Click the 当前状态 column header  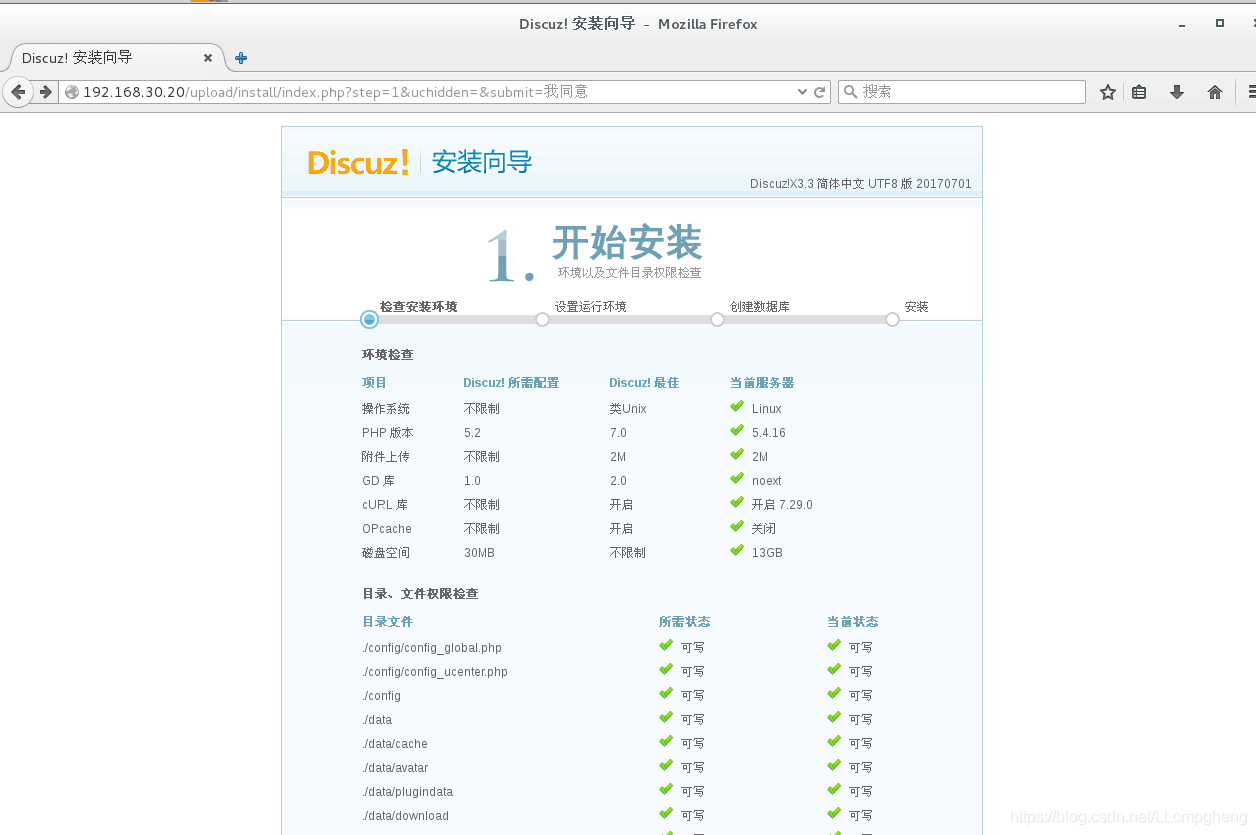853,622
